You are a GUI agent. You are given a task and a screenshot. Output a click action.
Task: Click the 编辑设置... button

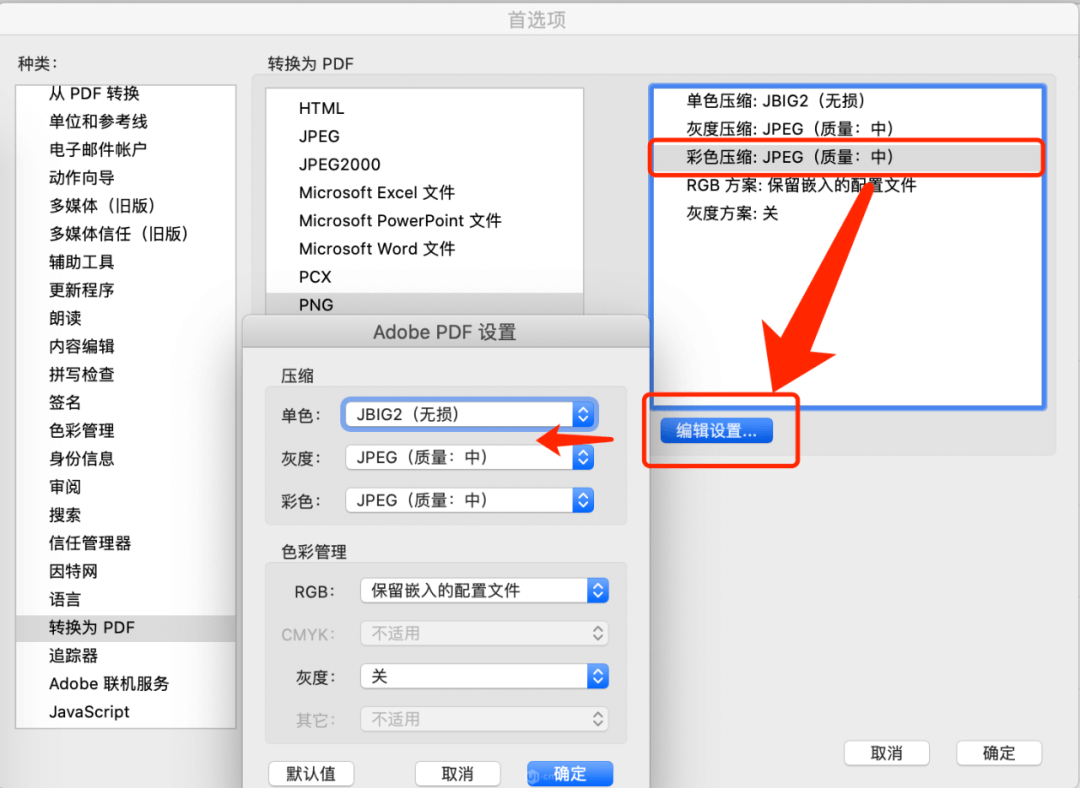716,431
